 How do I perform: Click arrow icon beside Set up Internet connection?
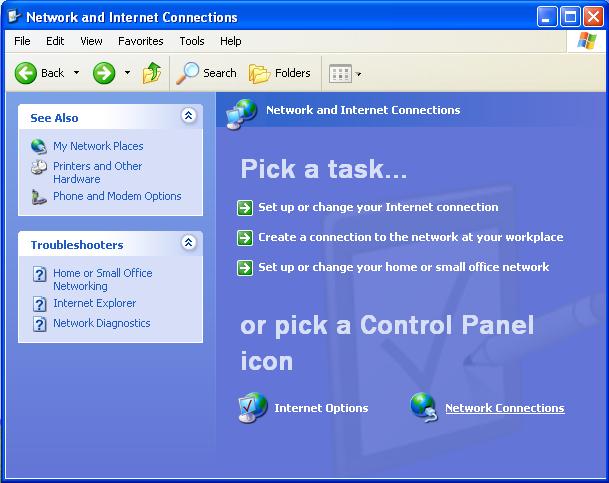[x=245, y=208]
